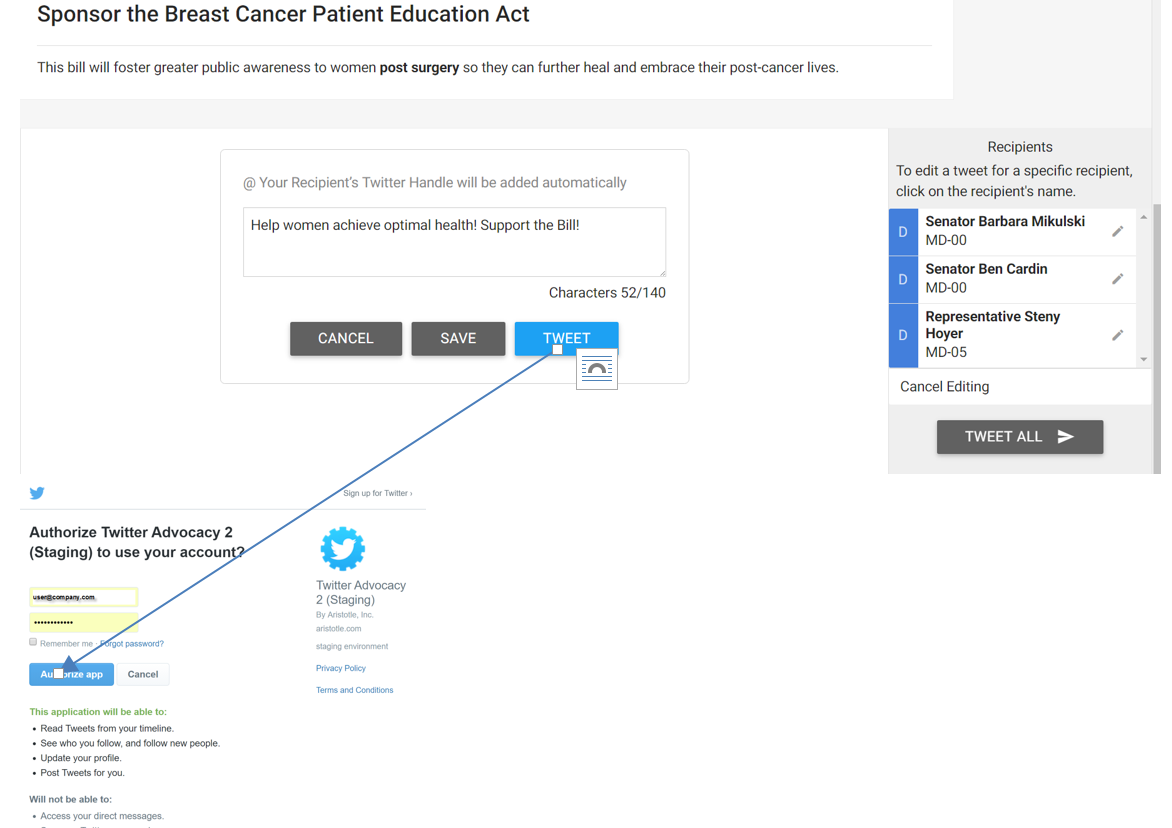Click edit pencil beside Senator Ben Cardin
1172x828 pixels.
[1117, 278]
